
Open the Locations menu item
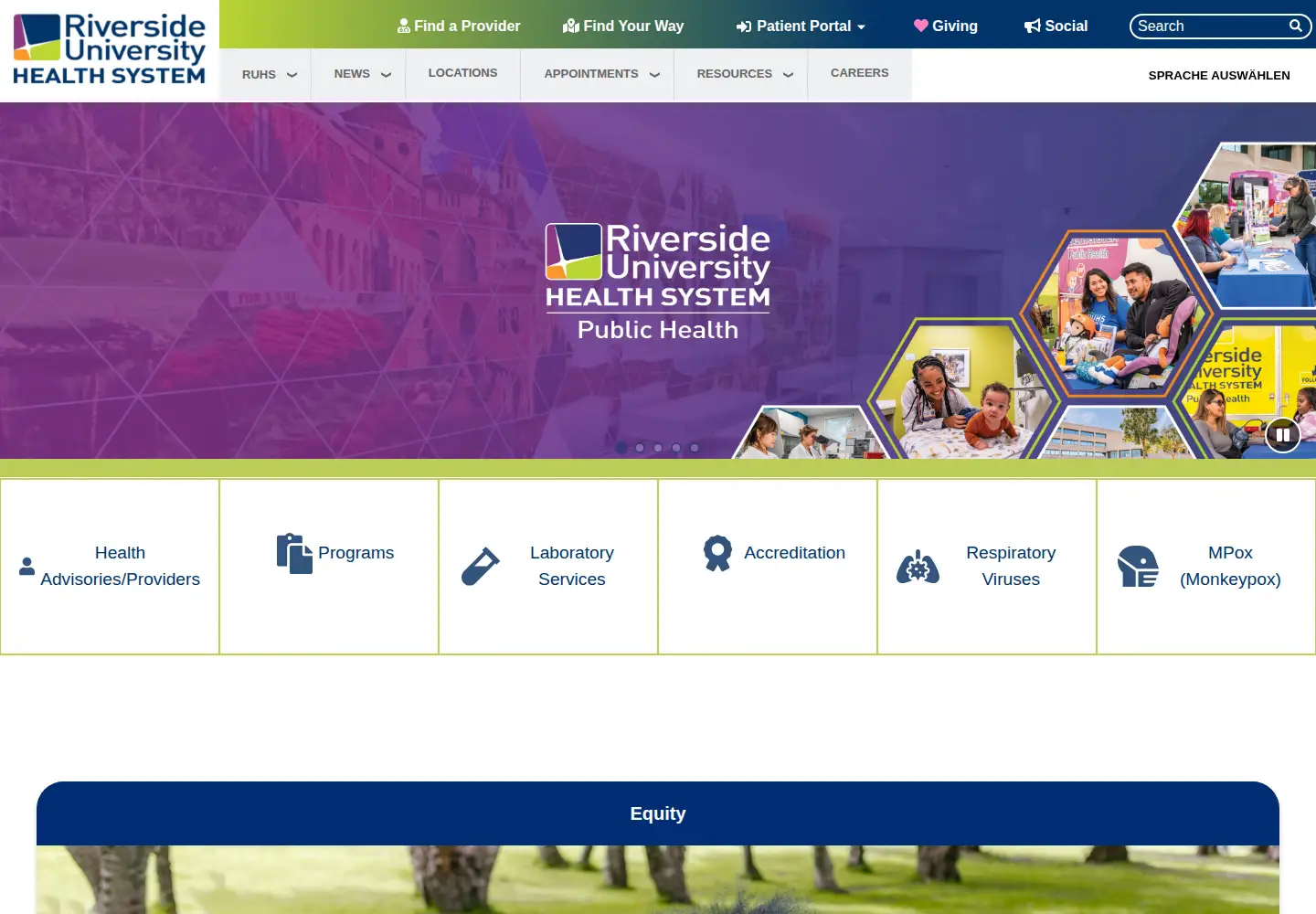pos(463,73)
